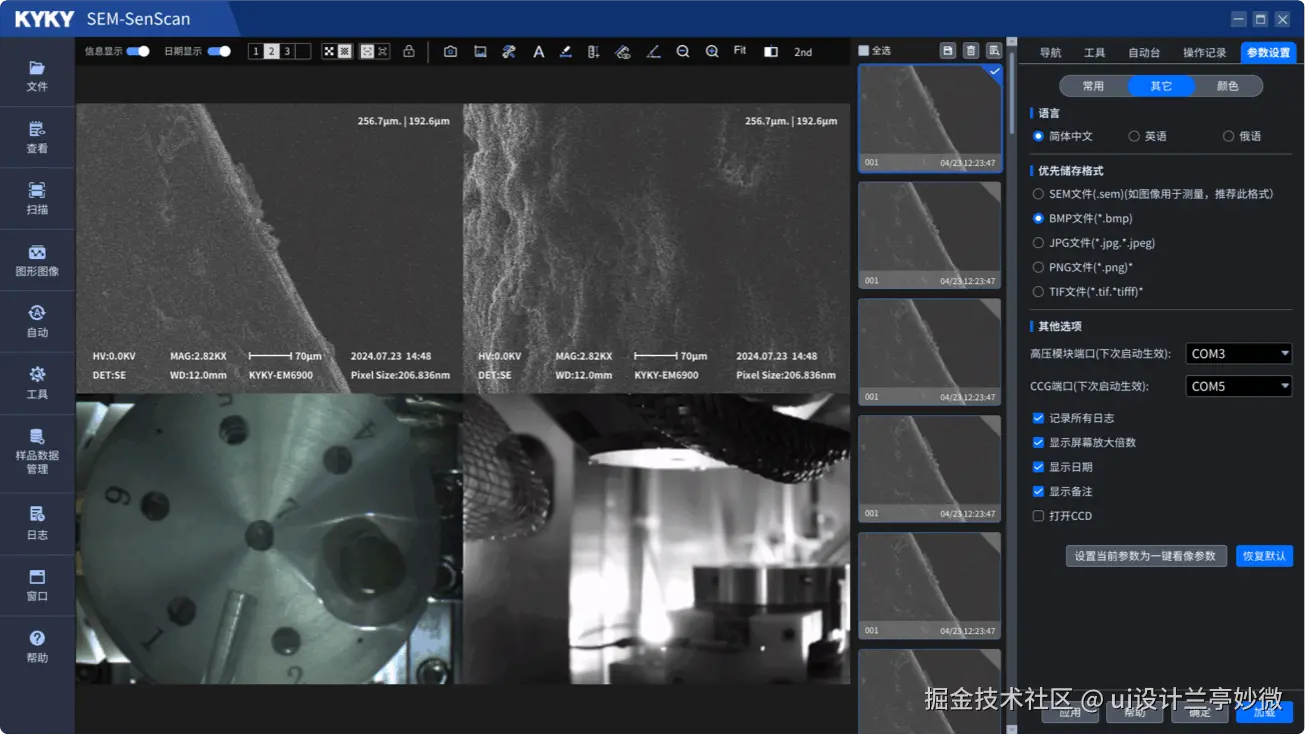Select the text annotation A tool
Screen dimensions: 1305x735
pos(538,51)
